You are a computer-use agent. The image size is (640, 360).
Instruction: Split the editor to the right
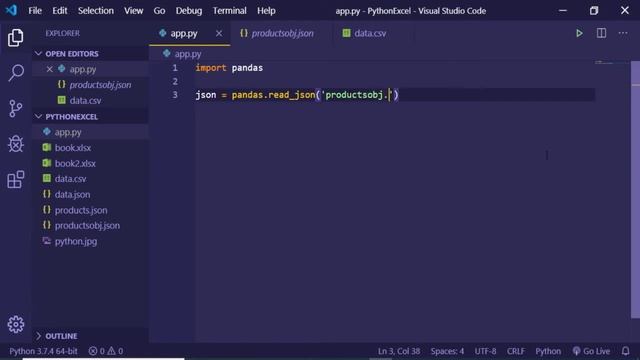point(601,33)
